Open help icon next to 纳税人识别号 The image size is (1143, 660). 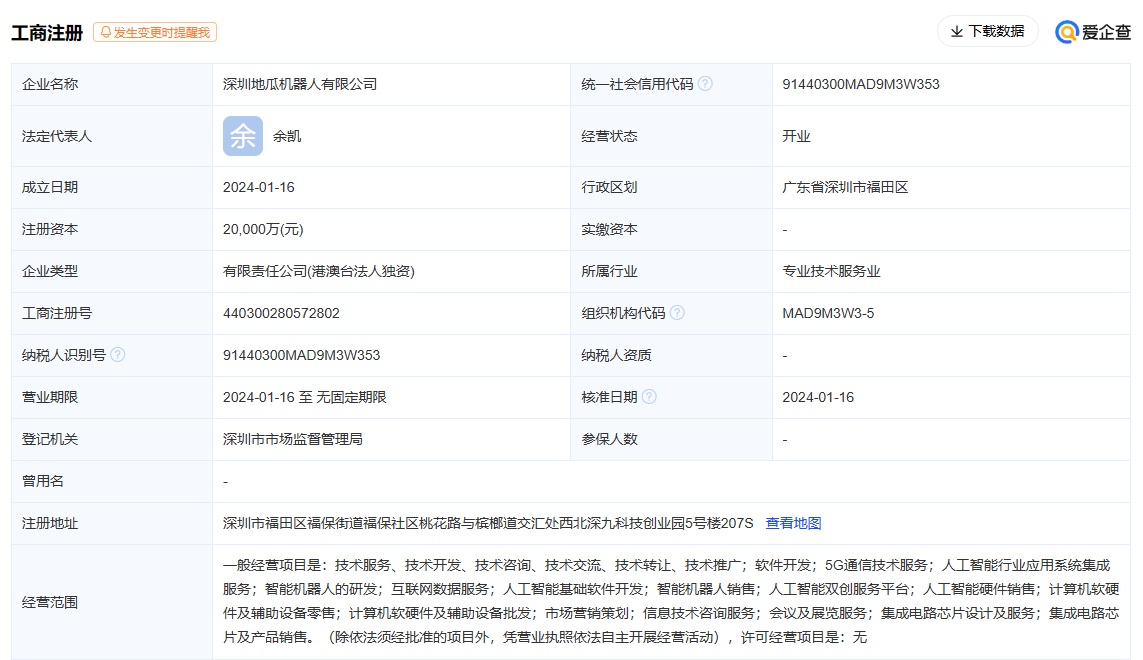[x=118, y=354]
